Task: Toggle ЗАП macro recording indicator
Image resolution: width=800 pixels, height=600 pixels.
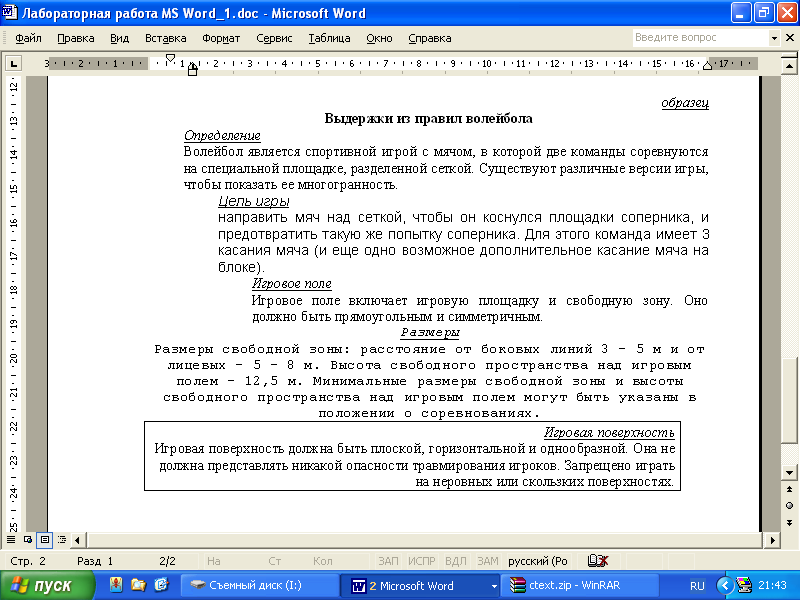Action: [388, 561]
